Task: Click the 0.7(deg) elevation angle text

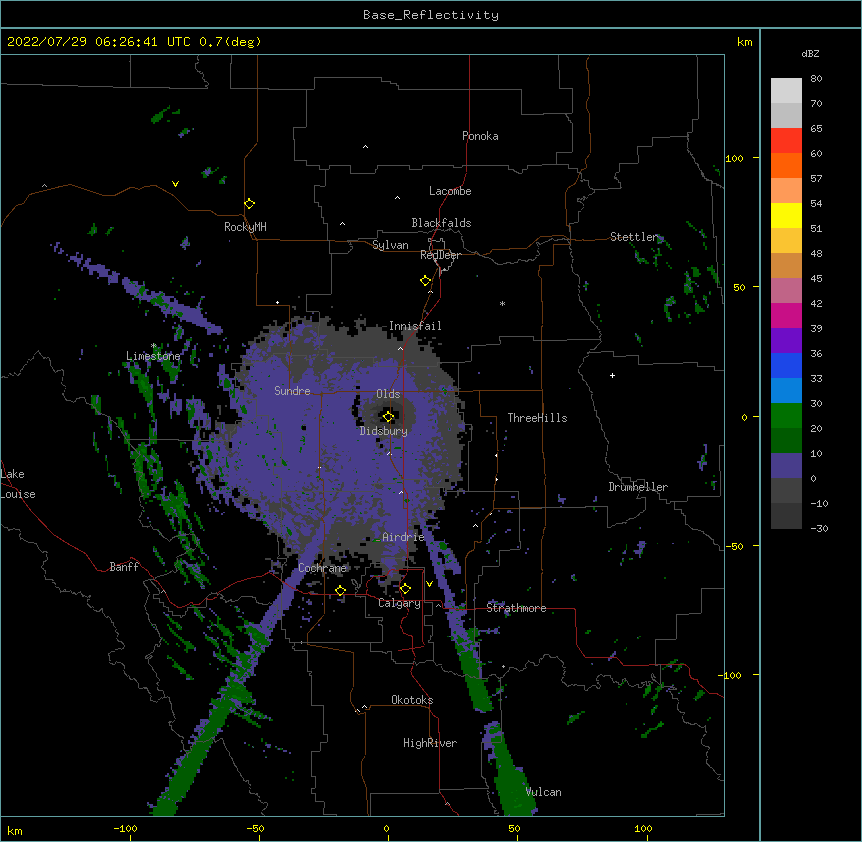Action: pos(230,42)
